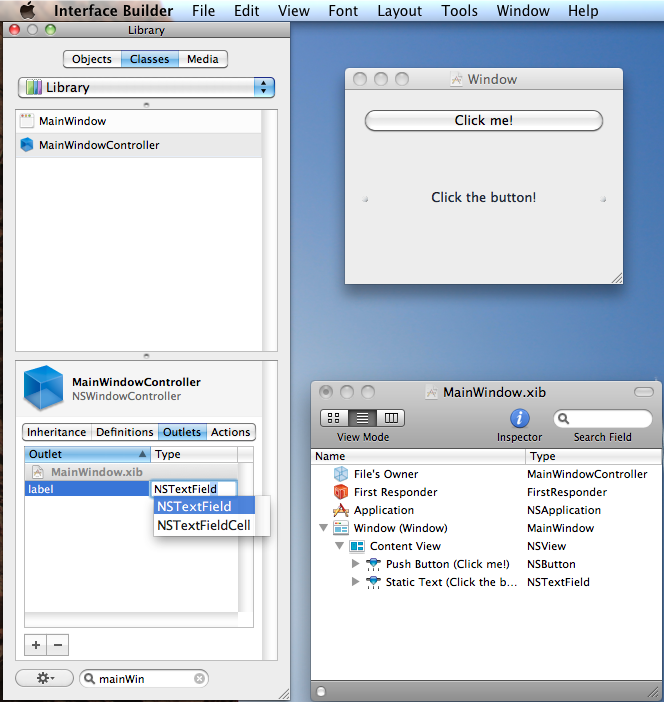Viewport: 664px width, 702px height.
Task: Click the Window (Window) icon in list
Action: tap(341, 528)
